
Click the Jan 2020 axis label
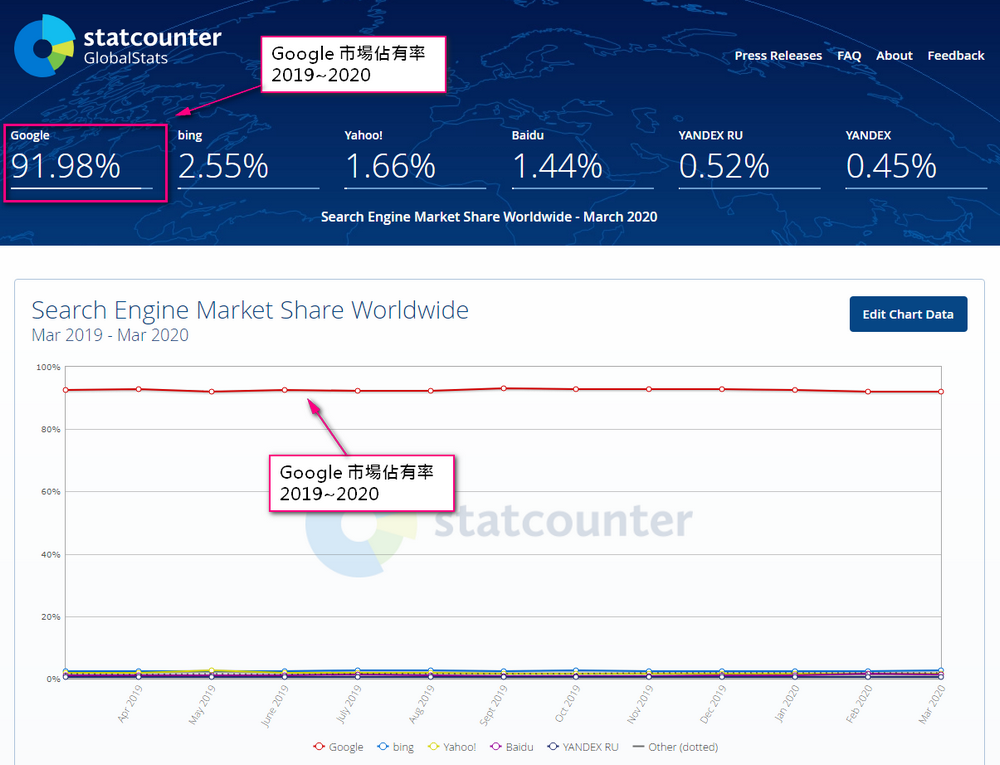pos(786,704)
